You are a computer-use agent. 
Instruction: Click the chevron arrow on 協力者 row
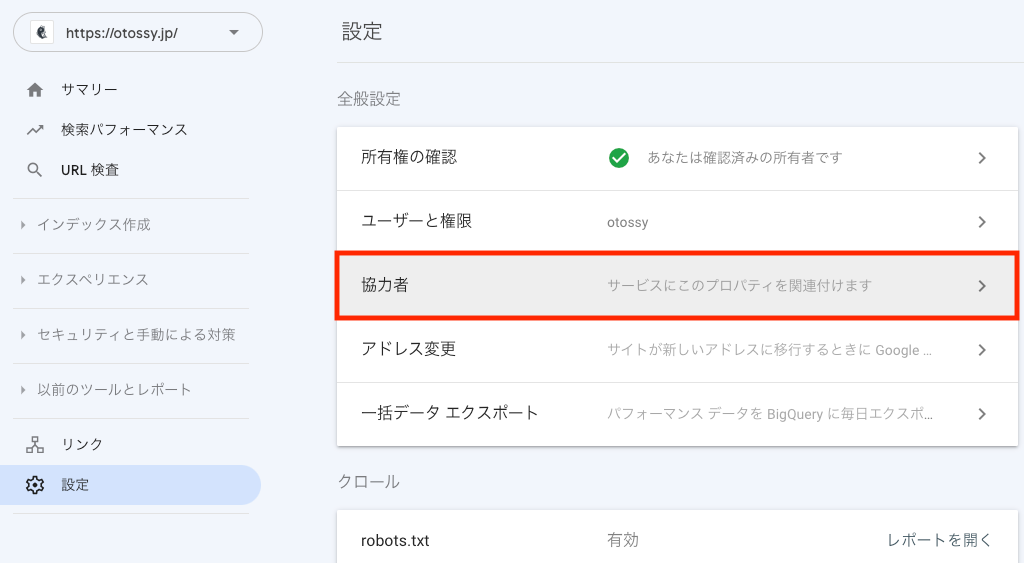tap(982, 286)
